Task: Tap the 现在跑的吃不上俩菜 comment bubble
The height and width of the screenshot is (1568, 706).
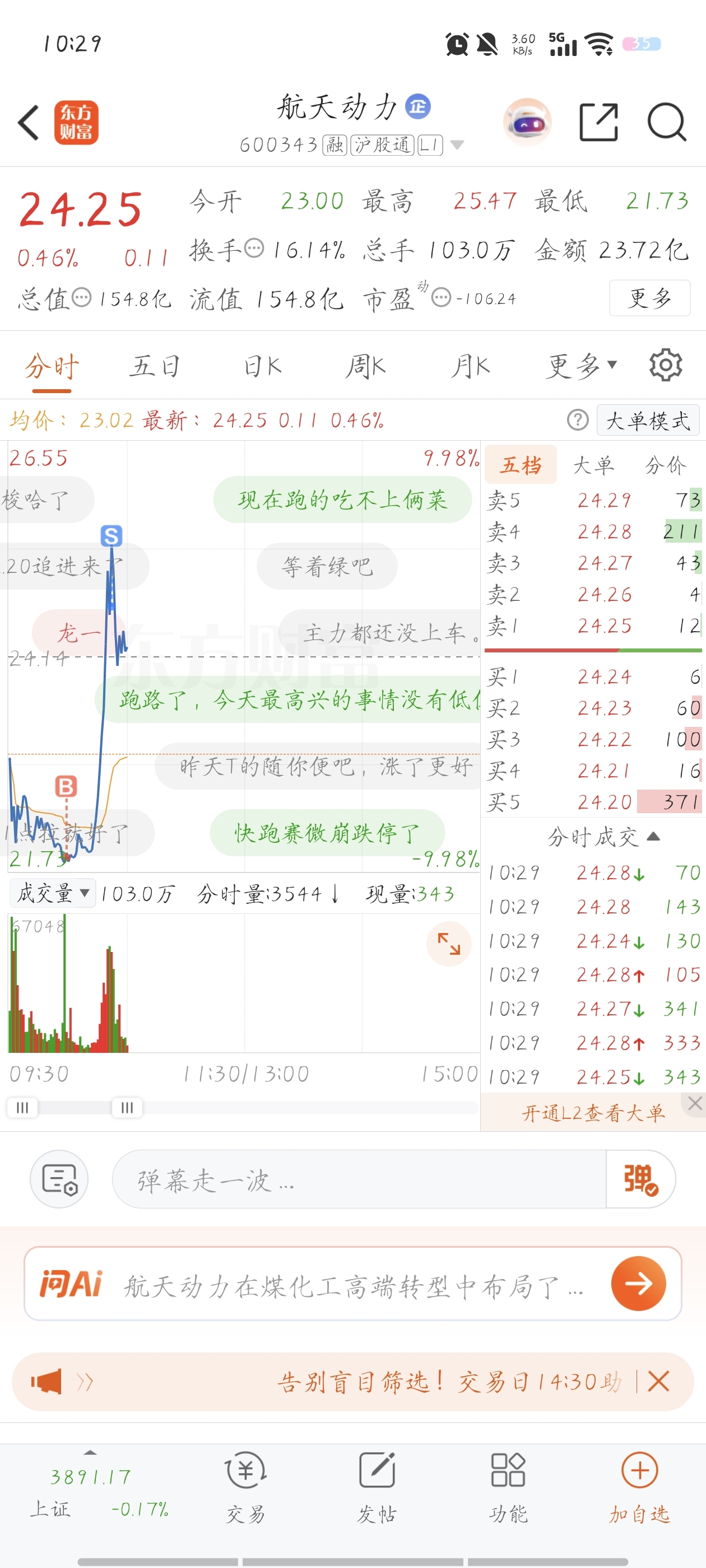Action: point(342,500)
